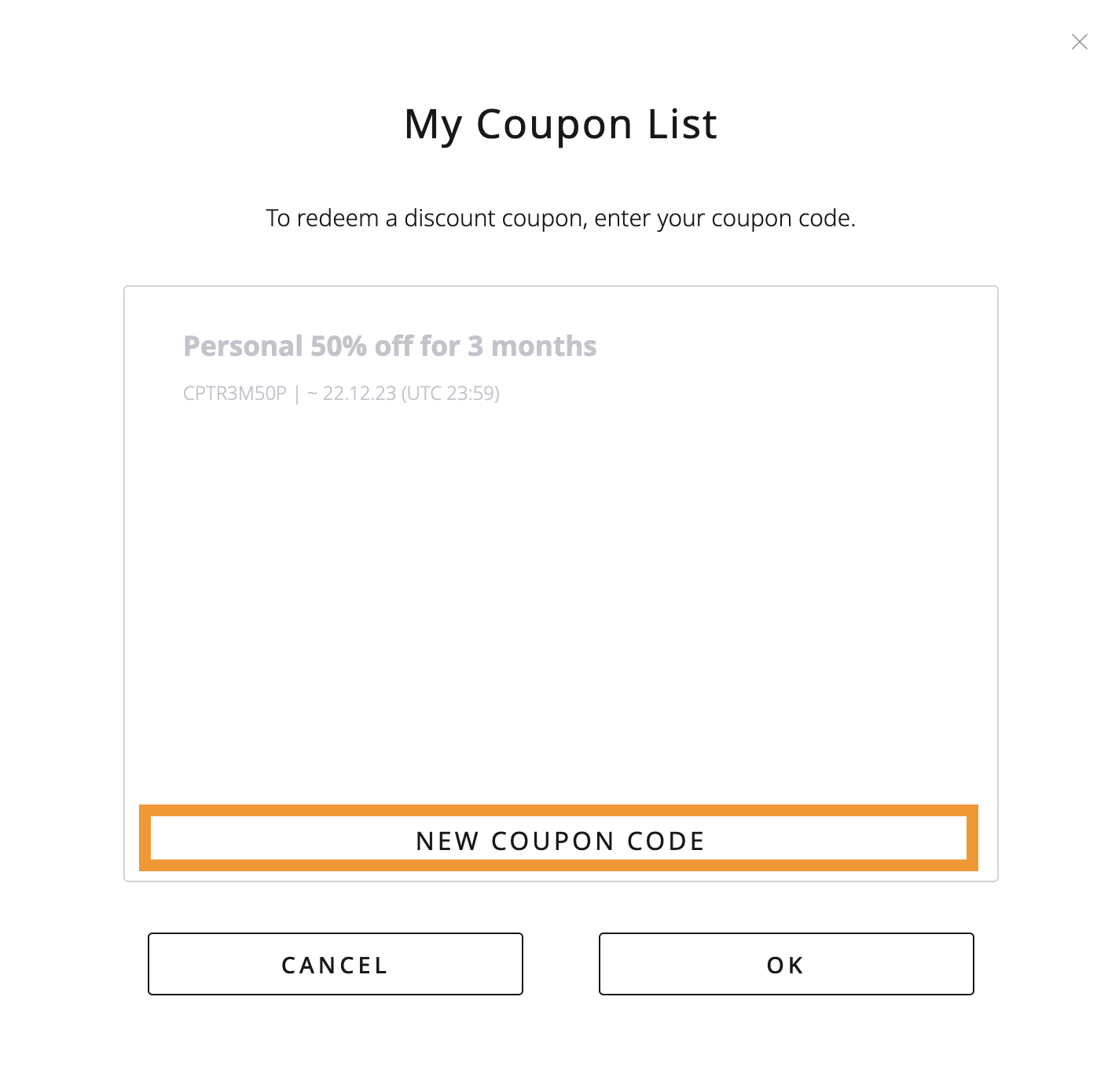1119x1092 pixels.
Task: Add a new coupon code entry
Action: [x=559, y=840]
